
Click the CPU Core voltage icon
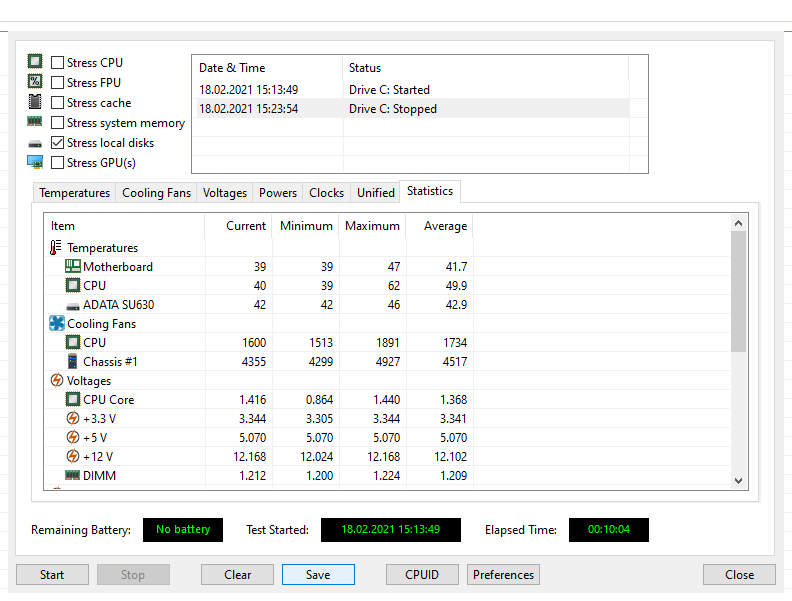pyautogui.click(x=73, y=399)
